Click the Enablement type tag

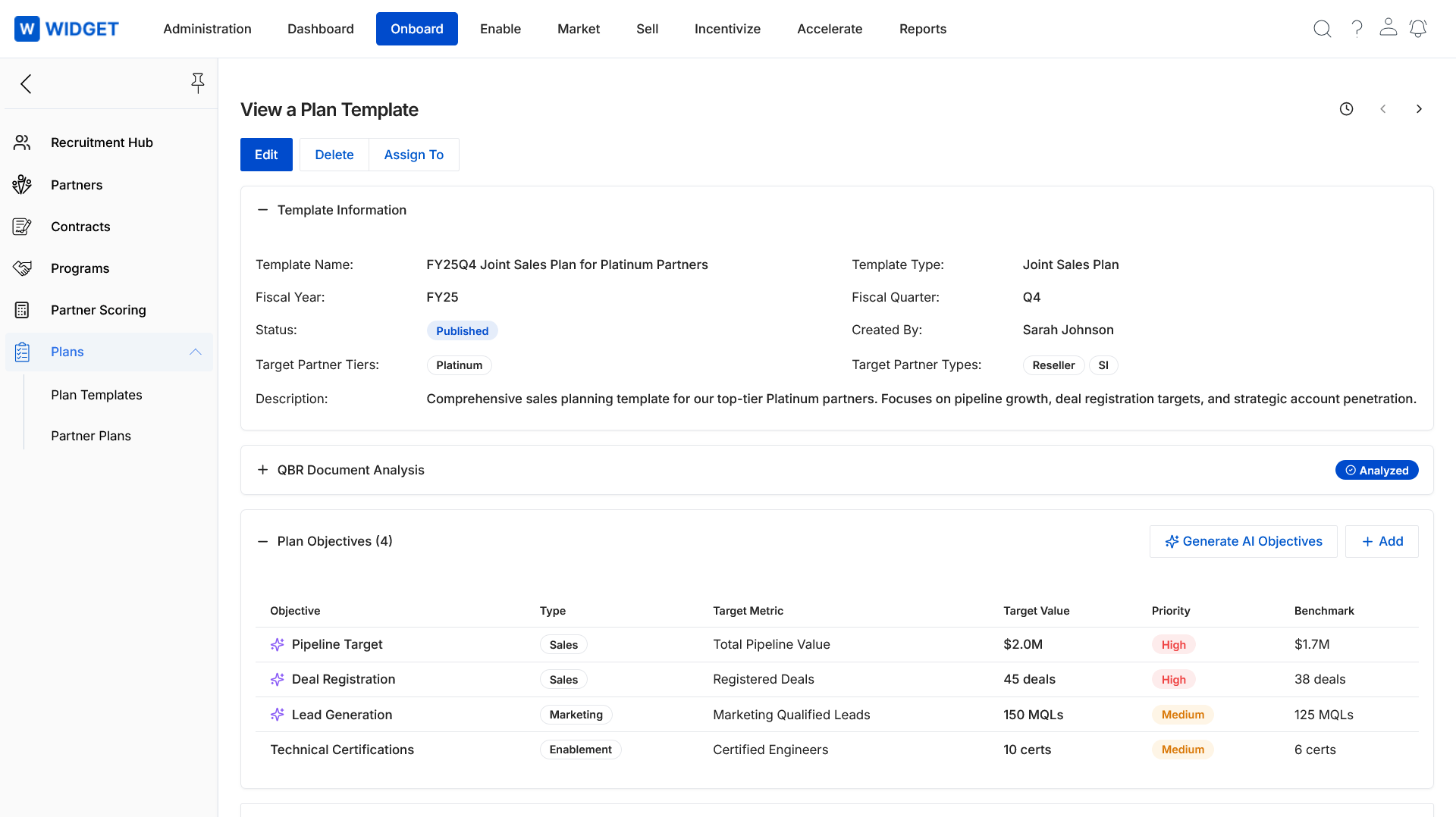(x=580, y=750)
